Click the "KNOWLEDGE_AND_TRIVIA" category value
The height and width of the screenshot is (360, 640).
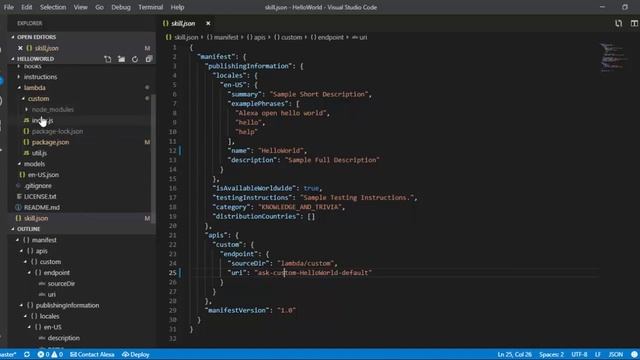(300, 207)
